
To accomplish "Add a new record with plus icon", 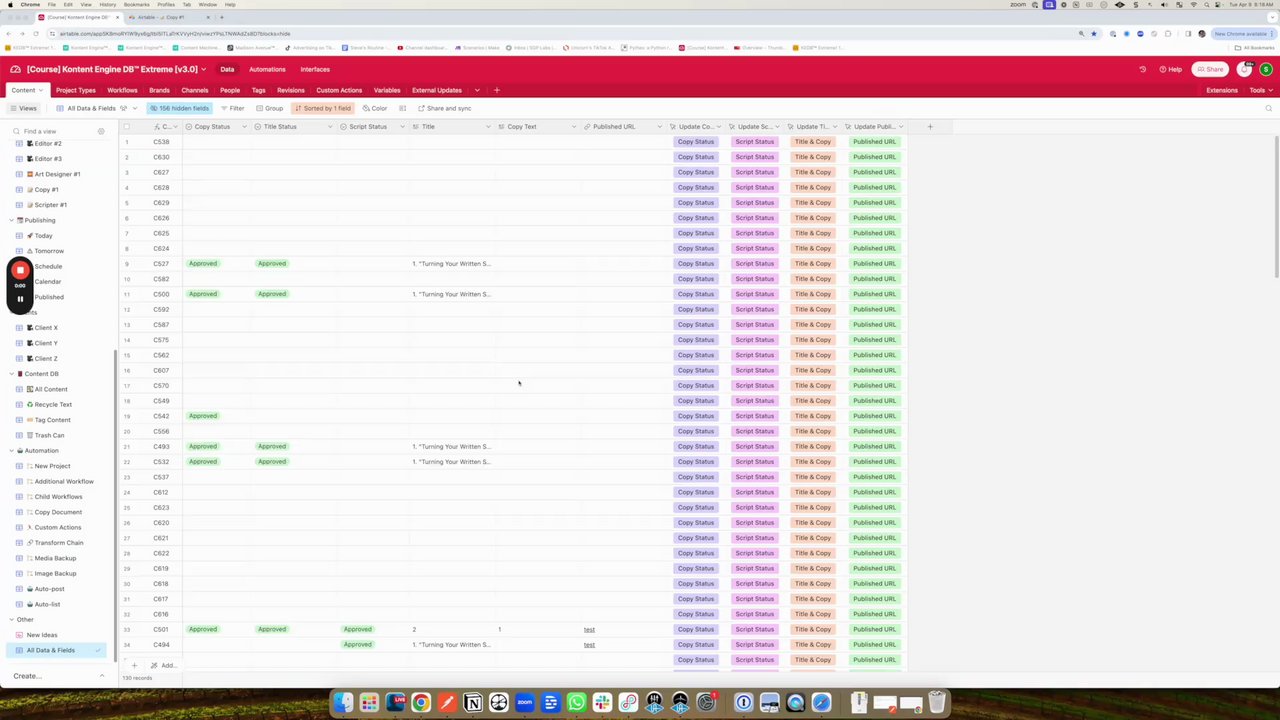I will point(134,665).
